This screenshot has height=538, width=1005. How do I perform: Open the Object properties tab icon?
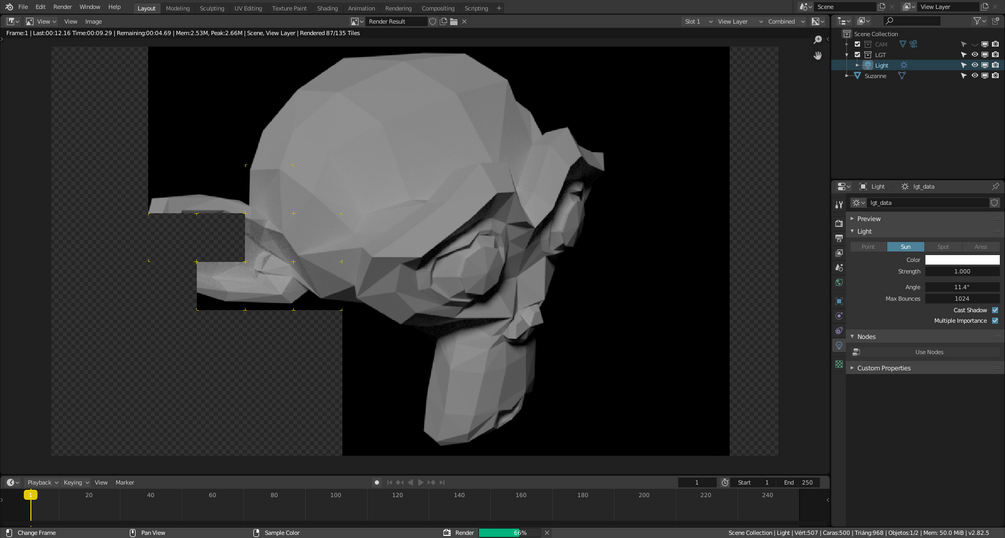839,301
